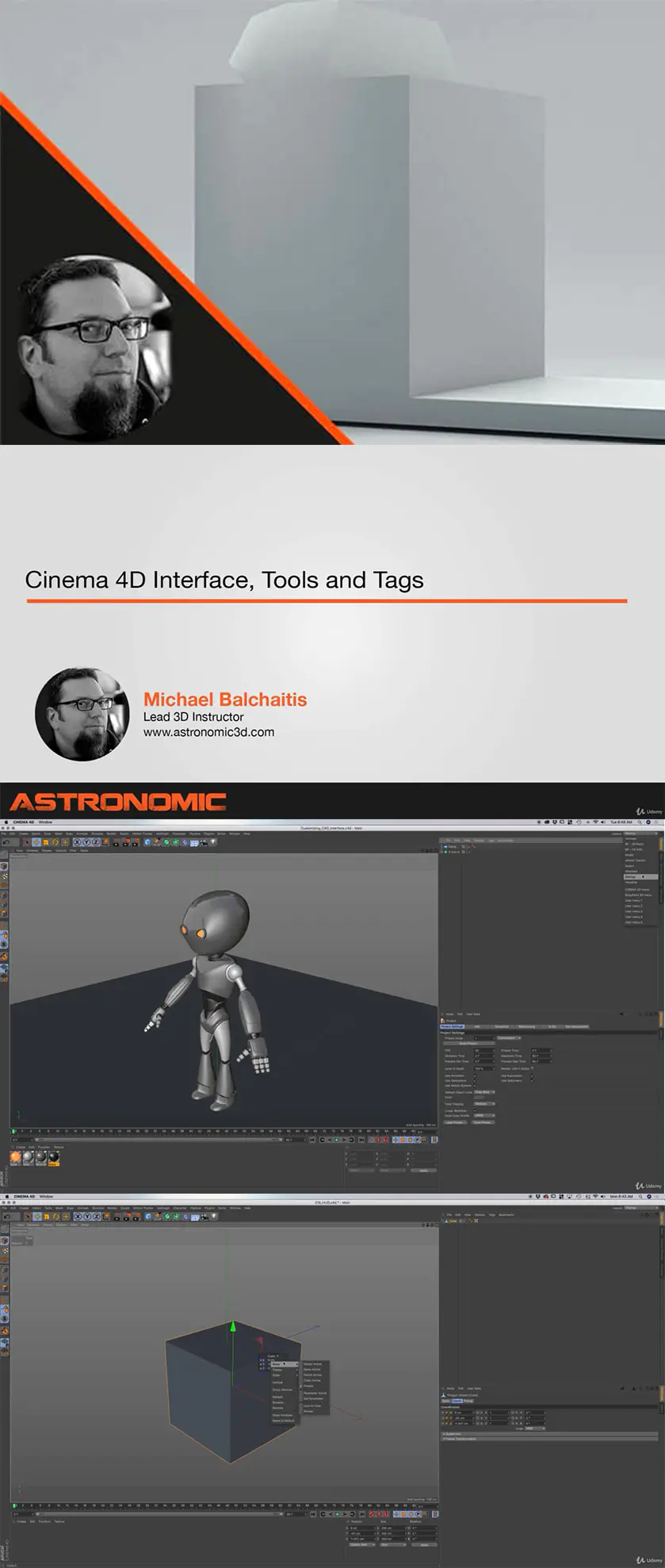Click the play button in robot scene timeline

pos(336,1140)
